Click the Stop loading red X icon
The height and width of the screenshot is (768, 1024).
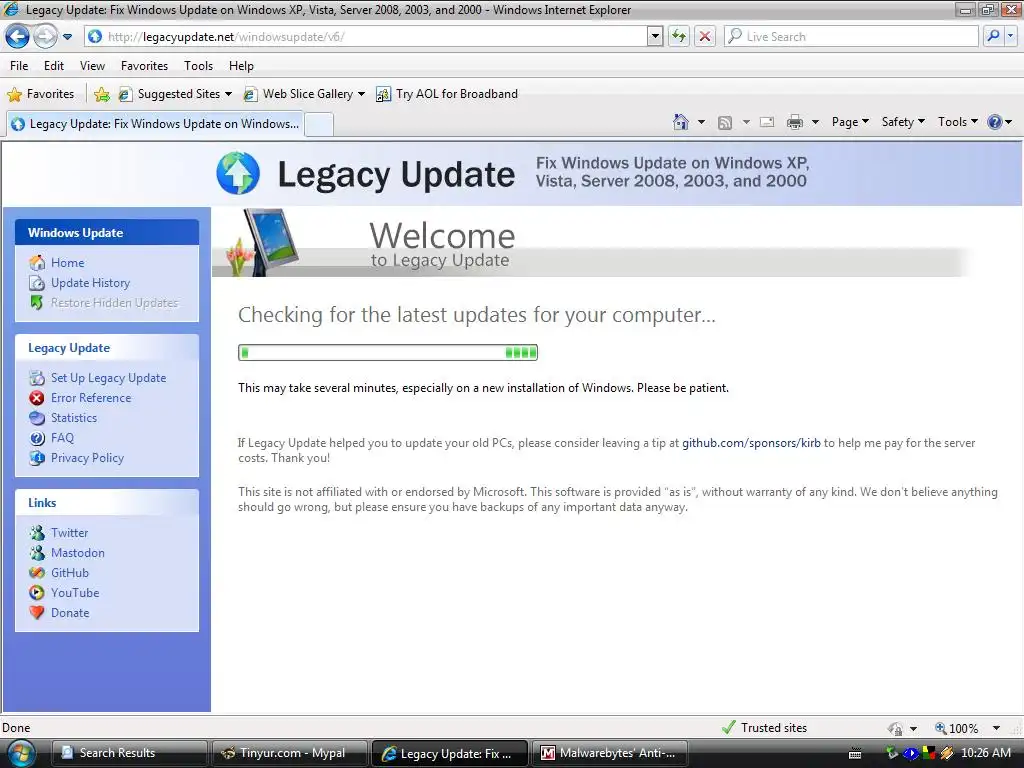pyautogui.click(x=705, y=37)
